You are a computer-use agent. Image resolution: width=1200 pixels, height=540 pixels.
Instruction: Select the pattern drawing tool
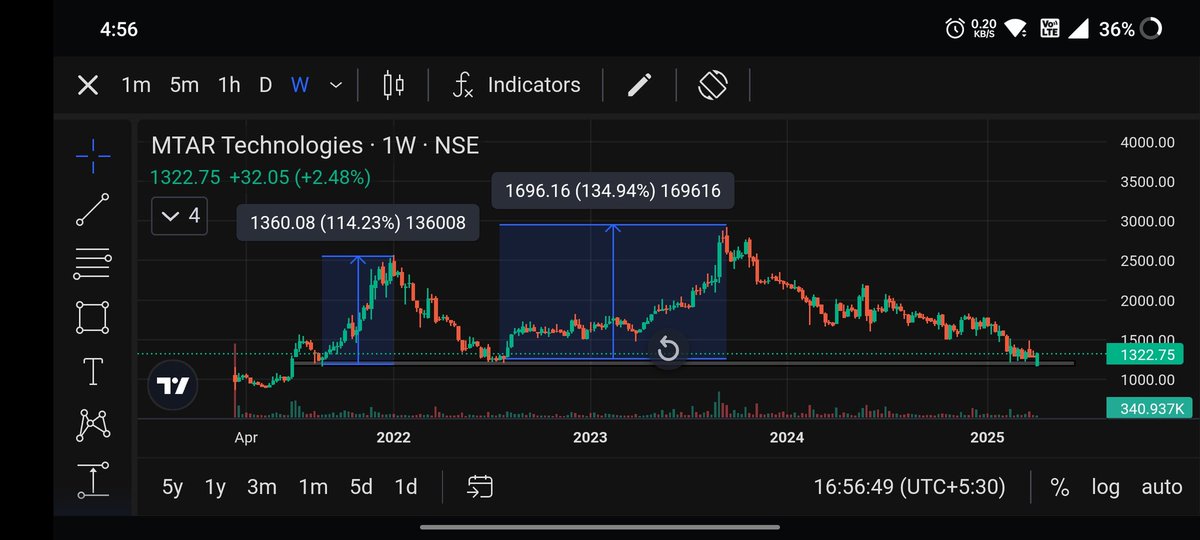click(x=93, y=426)
